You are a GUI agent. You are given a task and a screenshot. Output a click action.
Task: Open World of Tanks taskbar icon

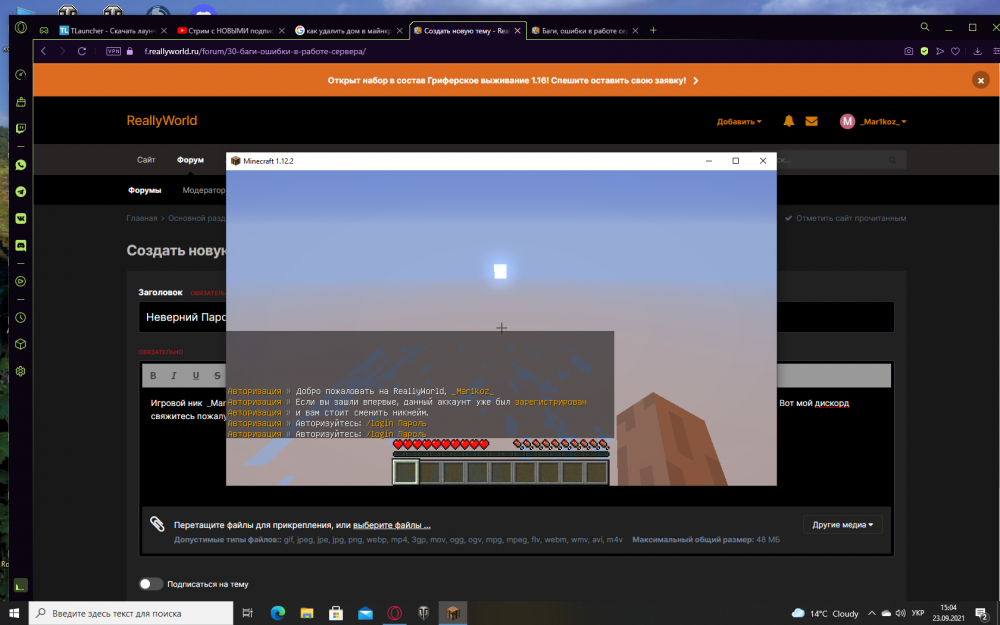(423, 613)
